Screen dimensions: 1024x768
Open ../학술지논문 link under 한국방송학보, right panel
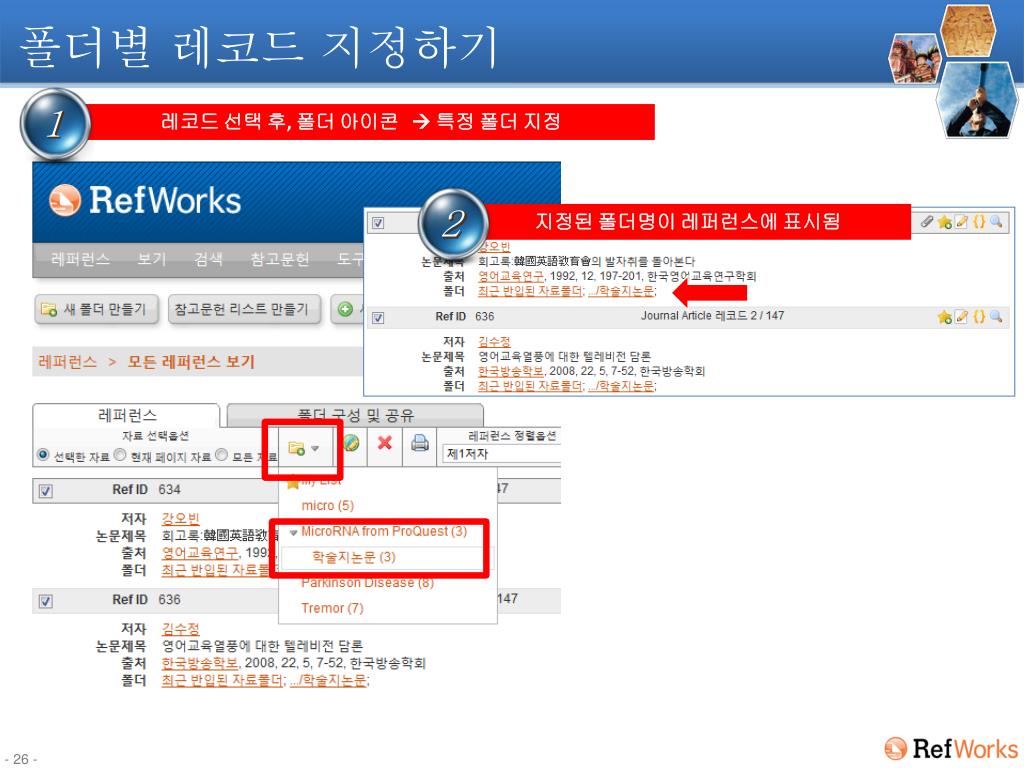621,386
